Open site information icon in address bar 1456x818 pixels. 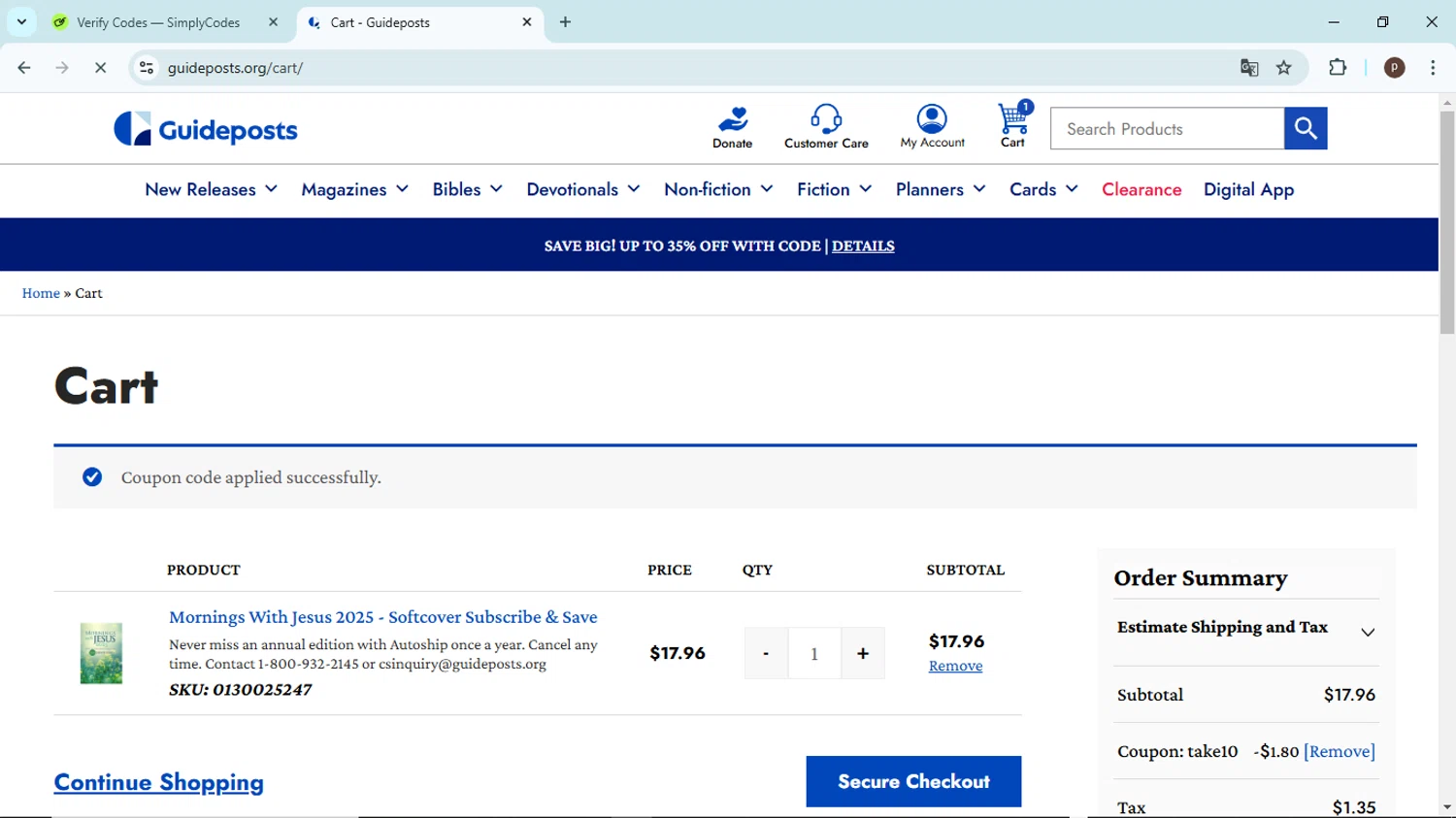[x=147, y=68]
